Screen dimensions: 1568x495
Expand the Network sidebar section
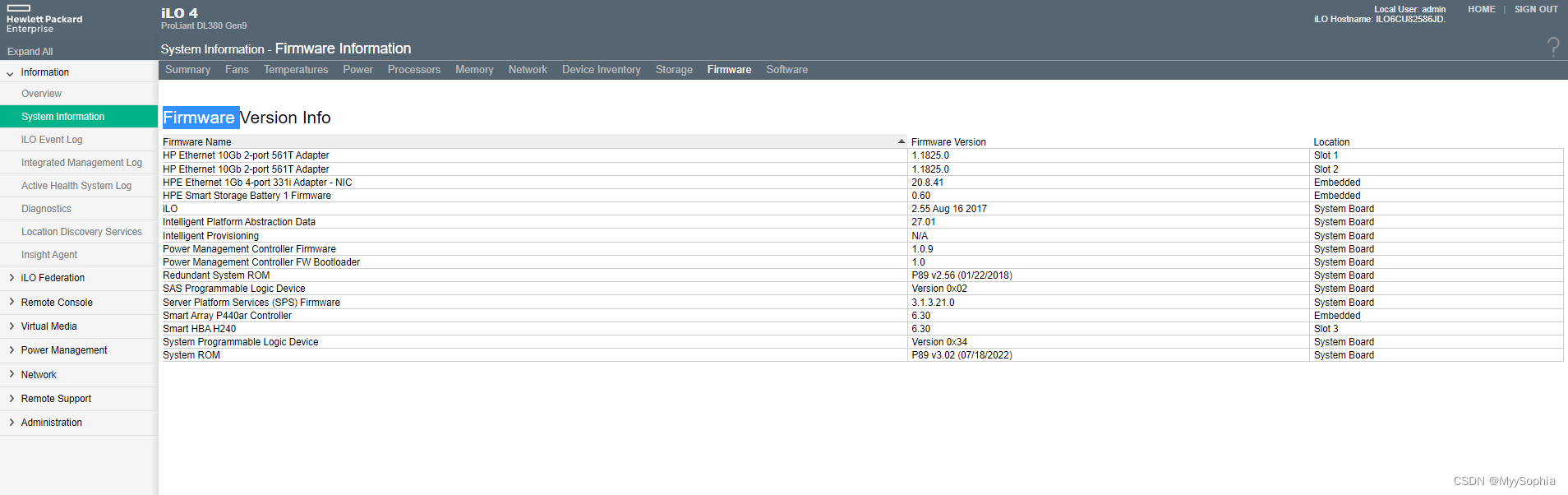click(12, 374)
